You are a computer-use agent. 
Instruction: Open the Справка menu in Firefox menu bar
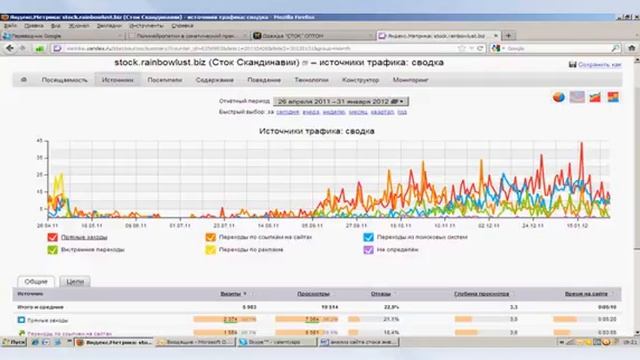point(182,26)
